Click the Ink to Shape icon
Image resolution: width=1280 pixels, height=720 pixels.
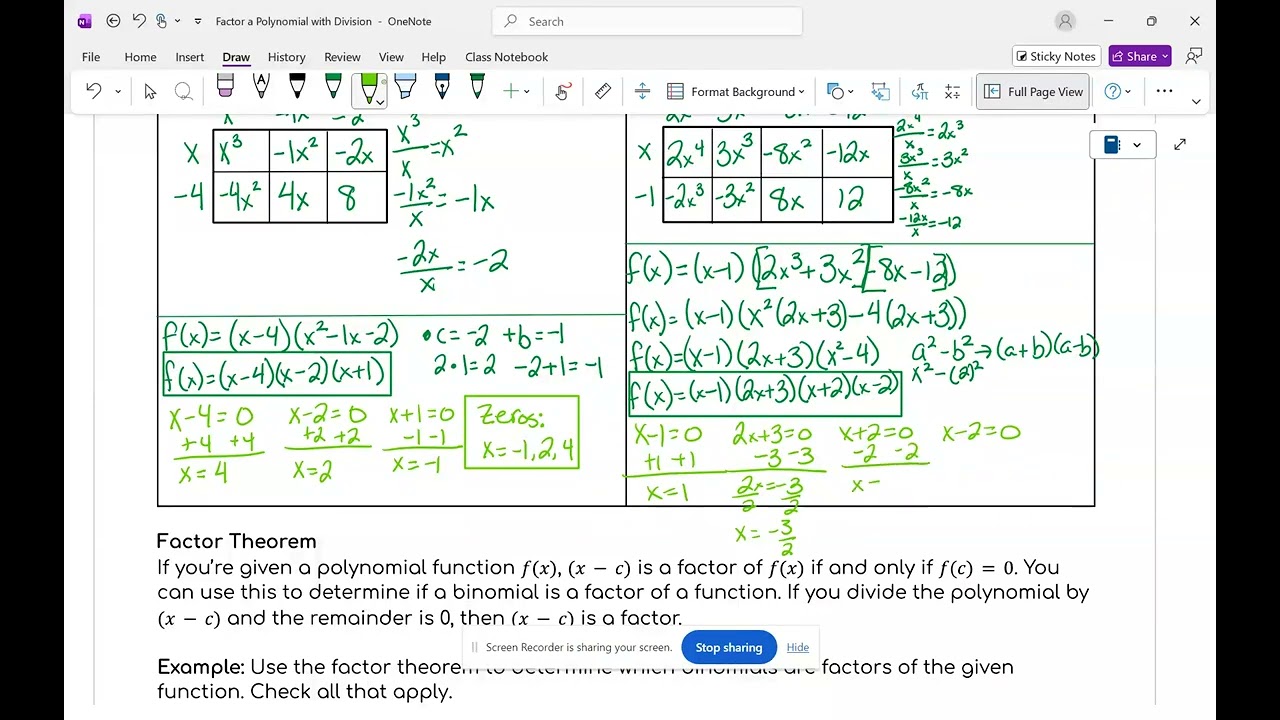pyautogui.click(x=880, y=91)
